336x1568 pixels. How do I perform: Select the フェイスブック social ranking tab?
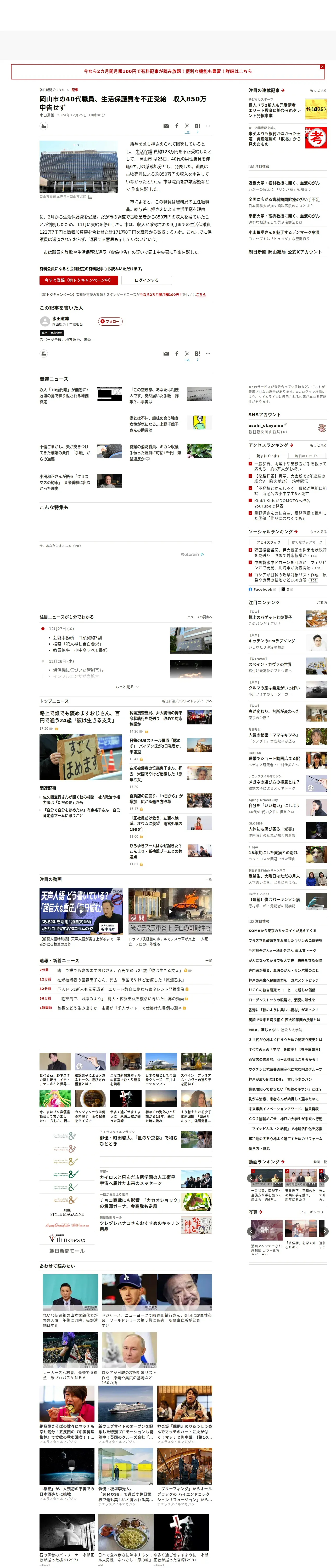click(268, 542)
